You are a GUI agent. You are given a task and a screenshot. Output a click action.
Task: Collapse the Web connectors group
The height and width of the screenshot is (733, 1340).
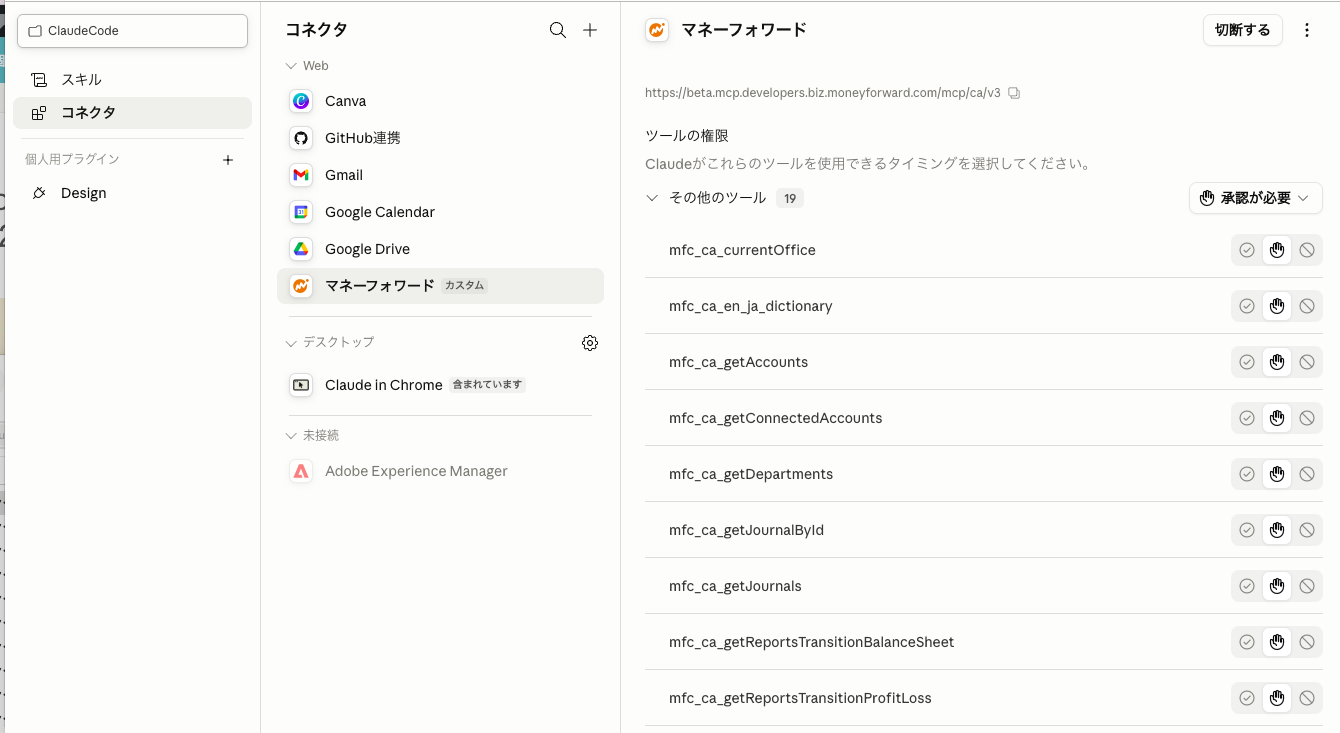(x=291, y=66)
